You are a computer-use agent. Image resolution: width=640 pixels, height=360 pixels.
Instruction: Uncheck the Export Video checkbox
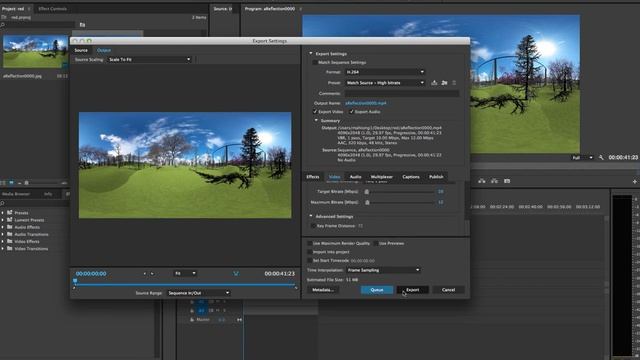tap(315, 111)
